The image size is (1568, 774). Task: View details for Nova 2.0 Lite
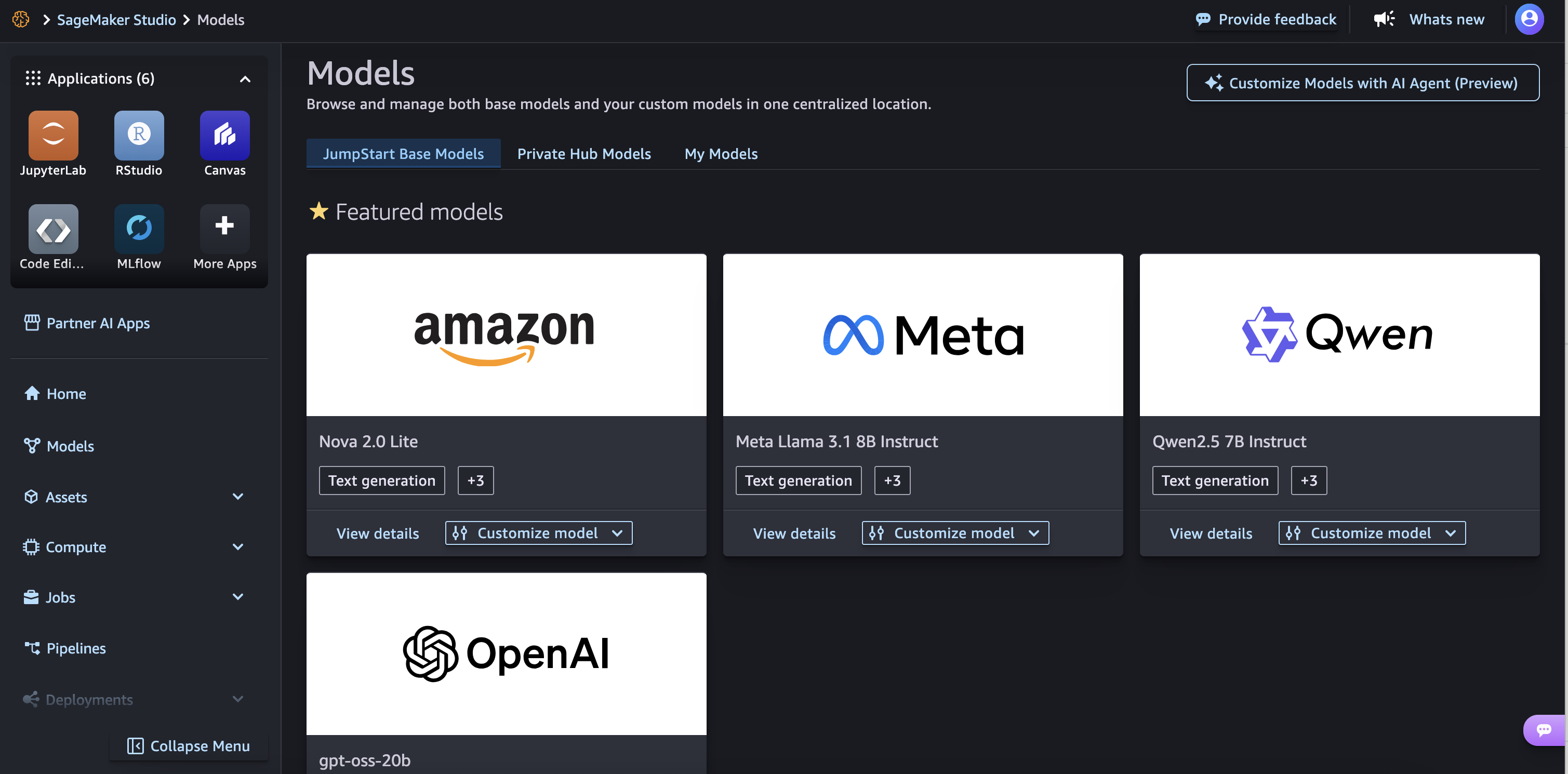pyautogui.click(x=377, y=533)
